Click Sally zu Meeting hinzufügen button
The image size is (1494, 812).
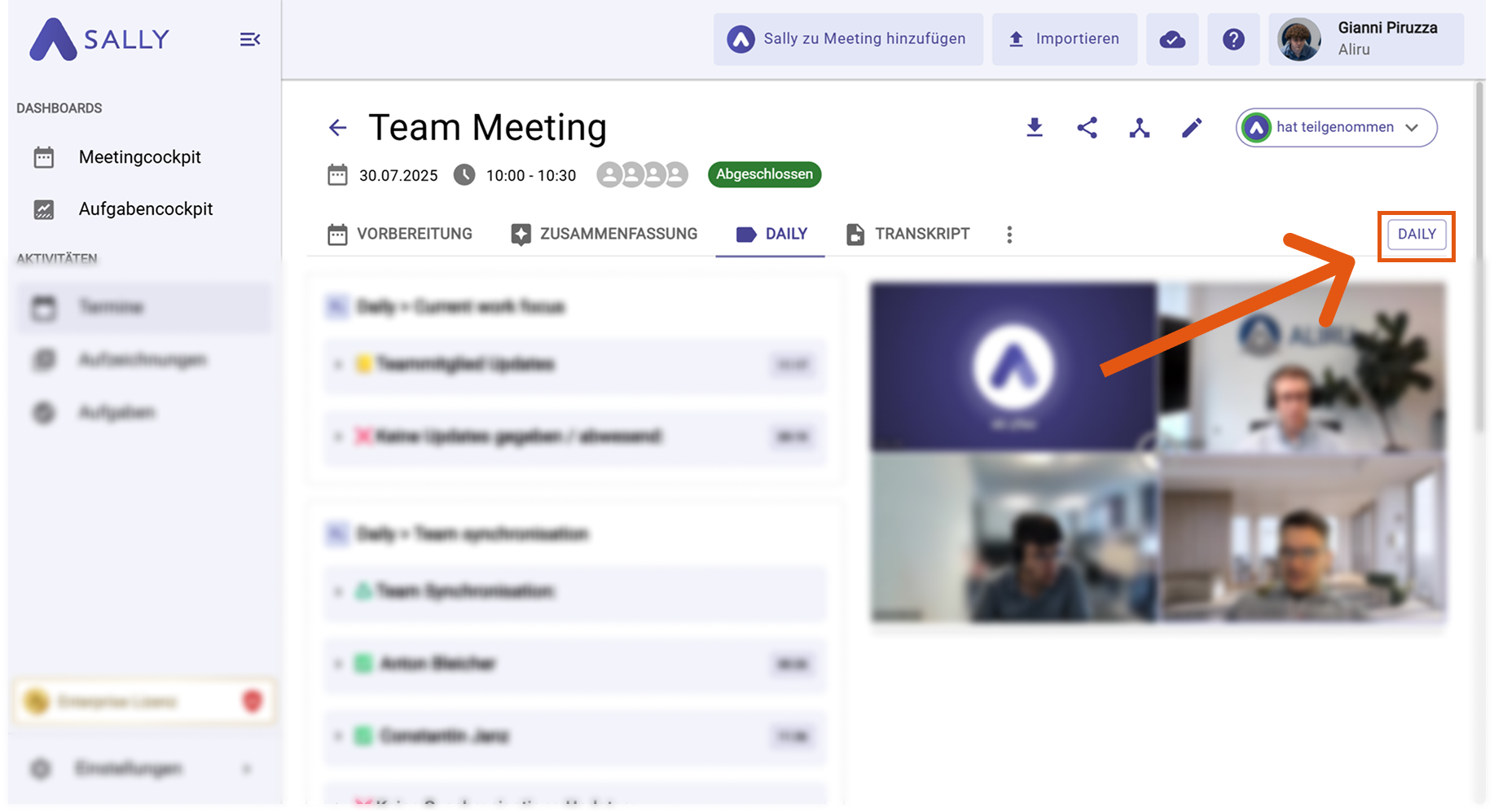tap(848, 39)
